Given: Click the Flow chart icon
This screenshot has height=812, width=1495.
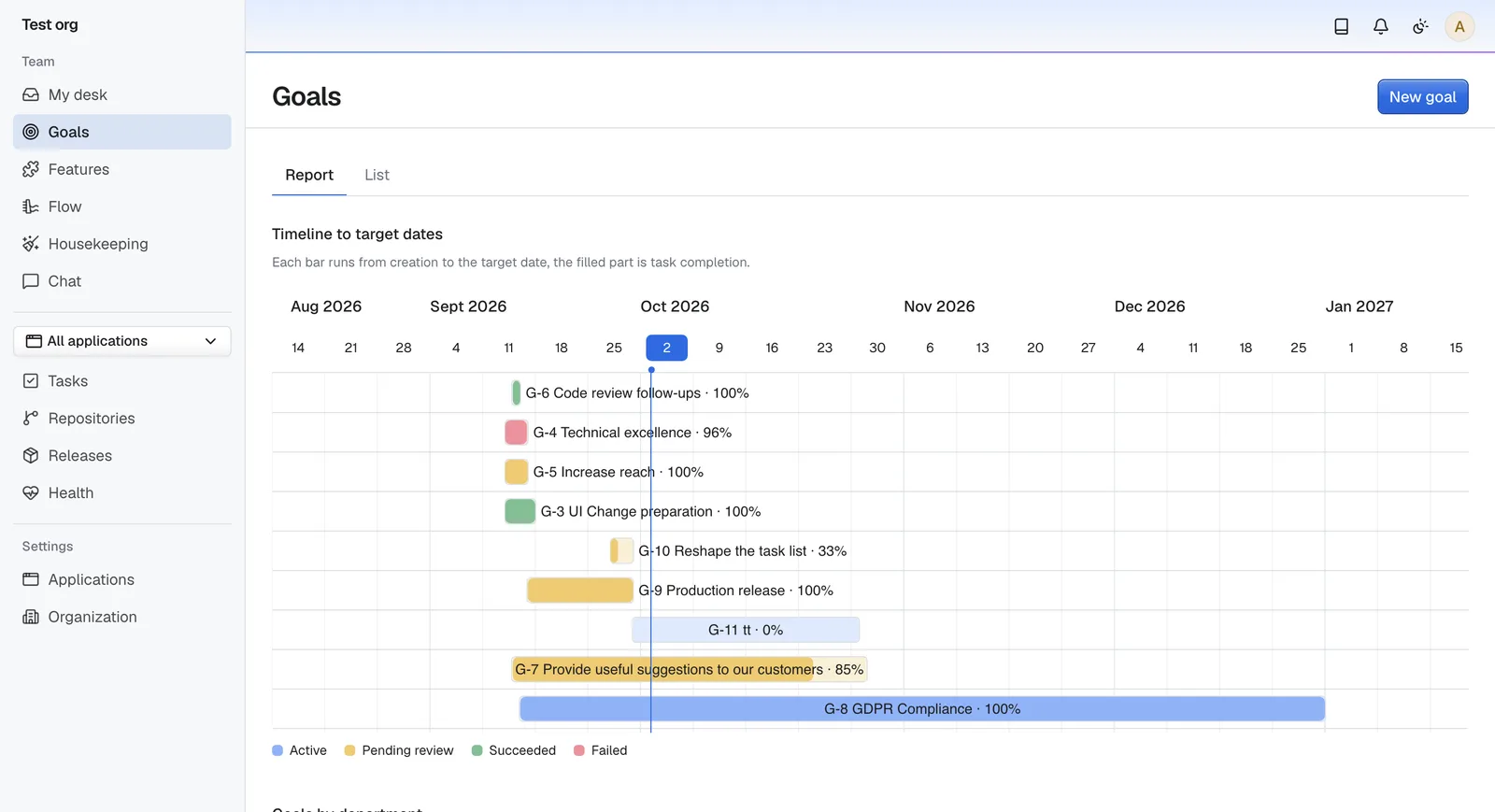Looking at the screenshot, I should (x=31, y=207).
